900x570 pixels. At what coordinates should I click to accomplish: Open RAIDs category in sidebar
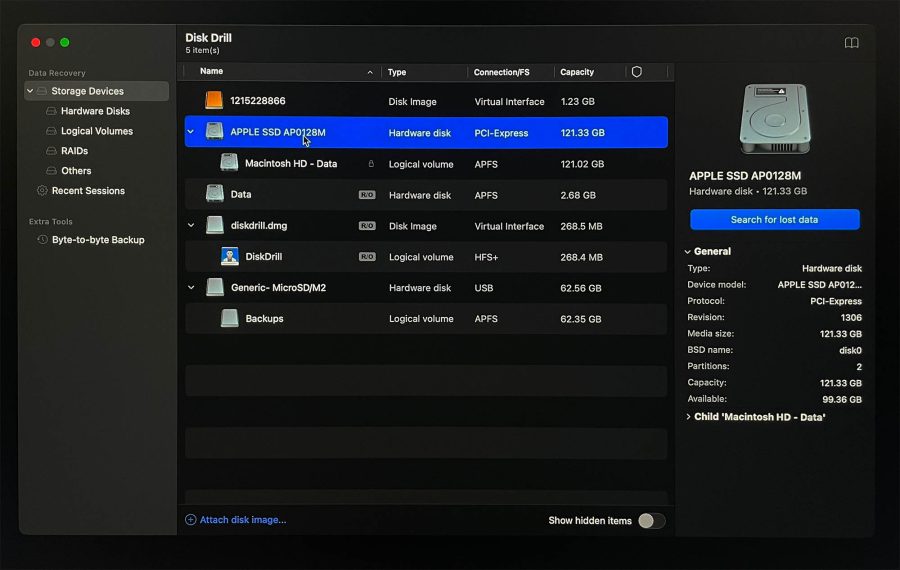click(75, 150)
